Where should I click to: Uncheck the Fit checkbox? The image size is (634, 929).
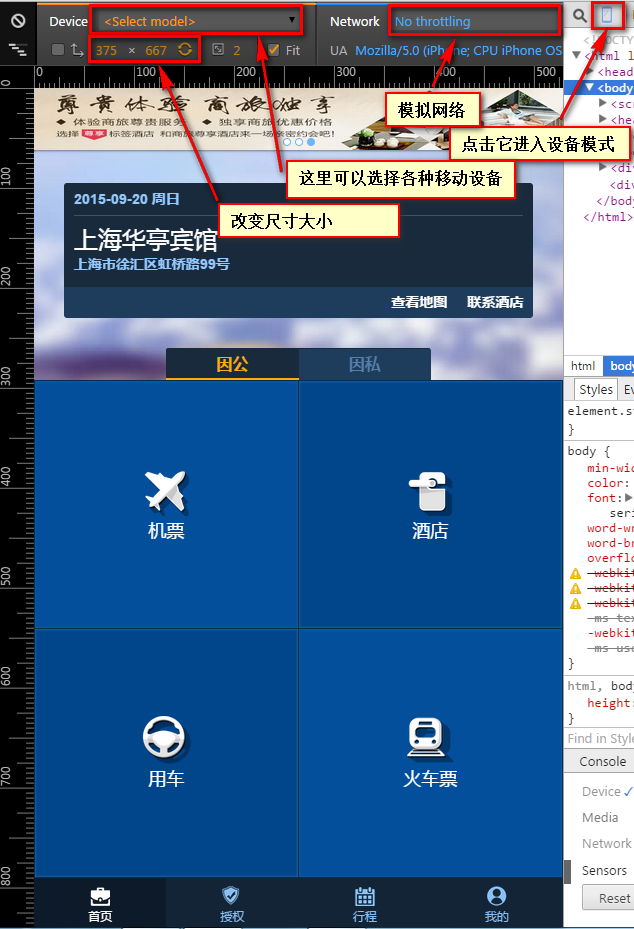(x=273, y=50)
